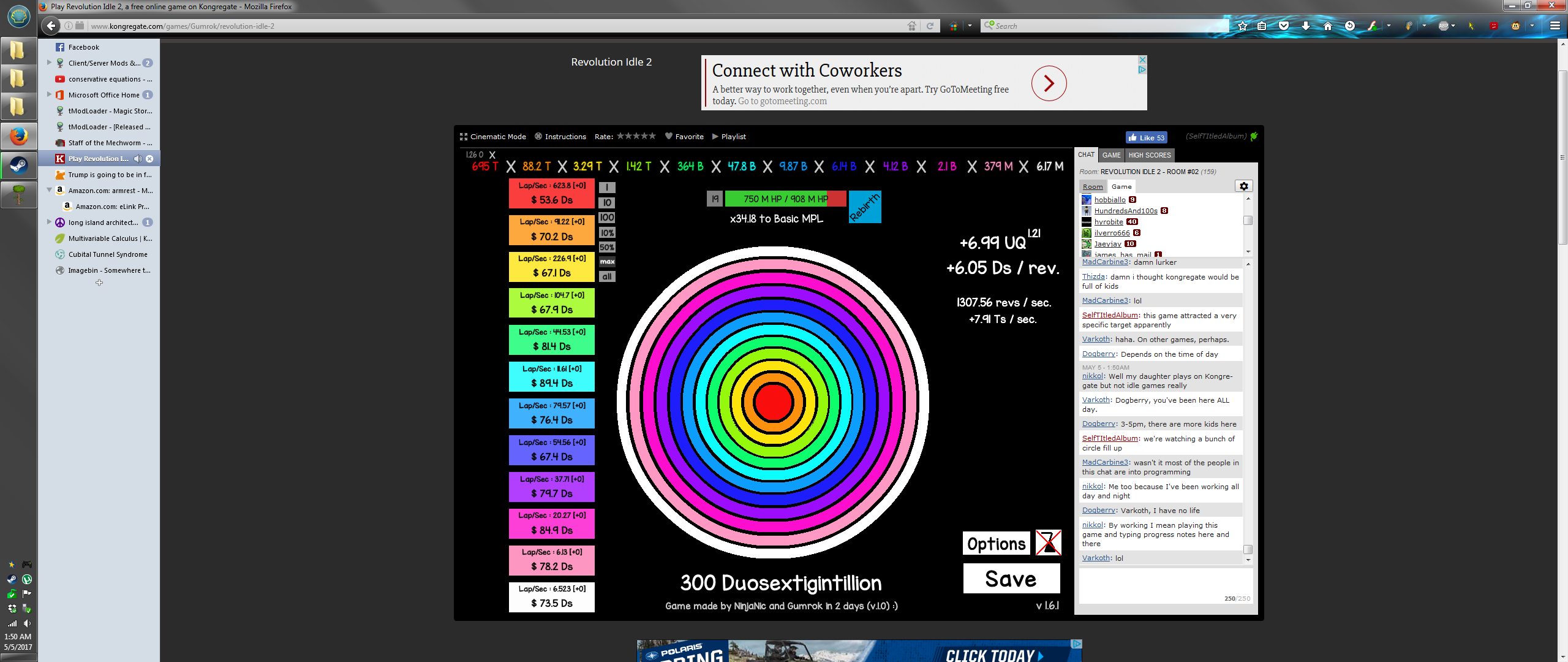The width and height of the screenshot is (1568, 662).
Task: Save the game progress
Action: [x=1011, y=579]
